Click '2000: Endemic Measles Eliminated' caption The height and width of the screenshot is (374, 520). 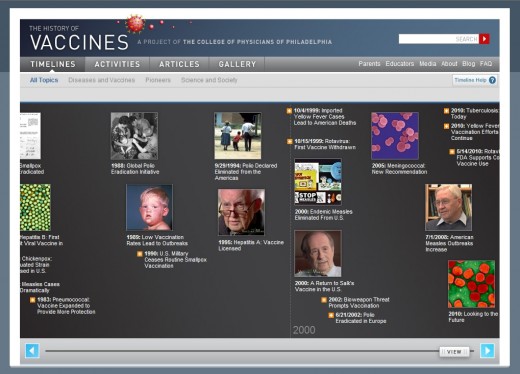(x=323, y=215)
